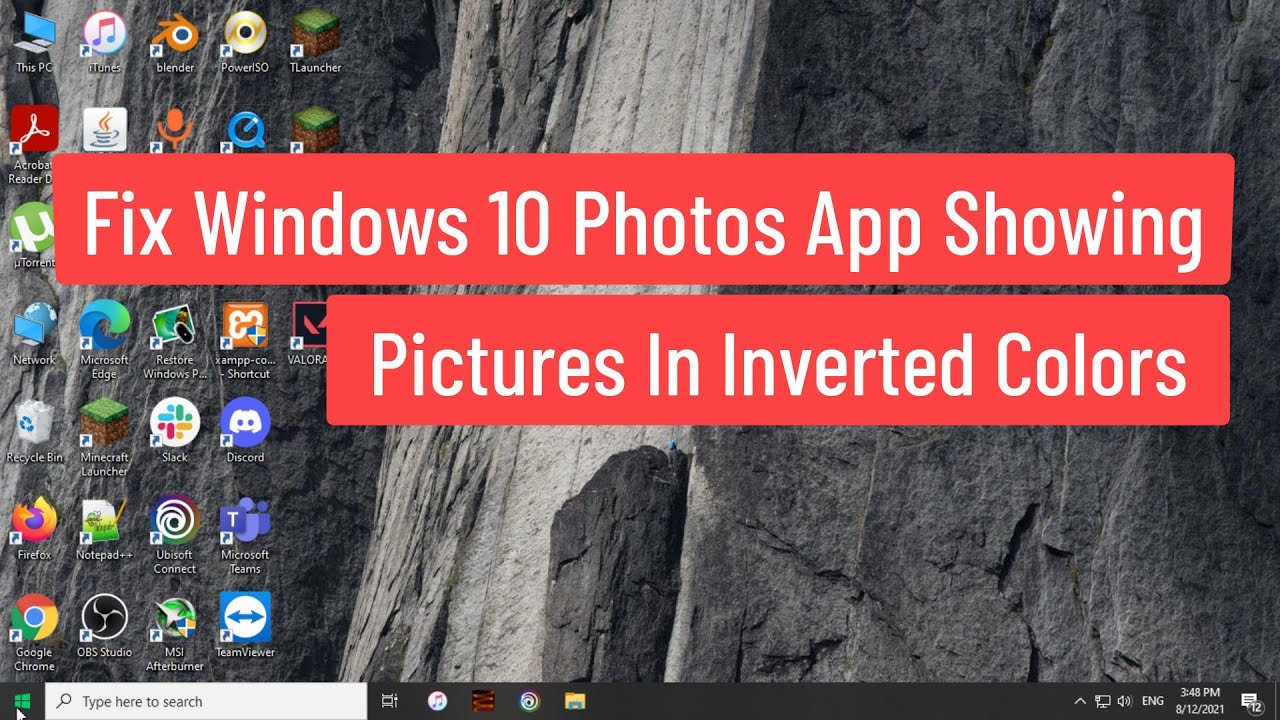This screenshot has height=720, width=1280.
Task: Select grass block shortcut beside QuickTime icon
Action: [315, 129]
